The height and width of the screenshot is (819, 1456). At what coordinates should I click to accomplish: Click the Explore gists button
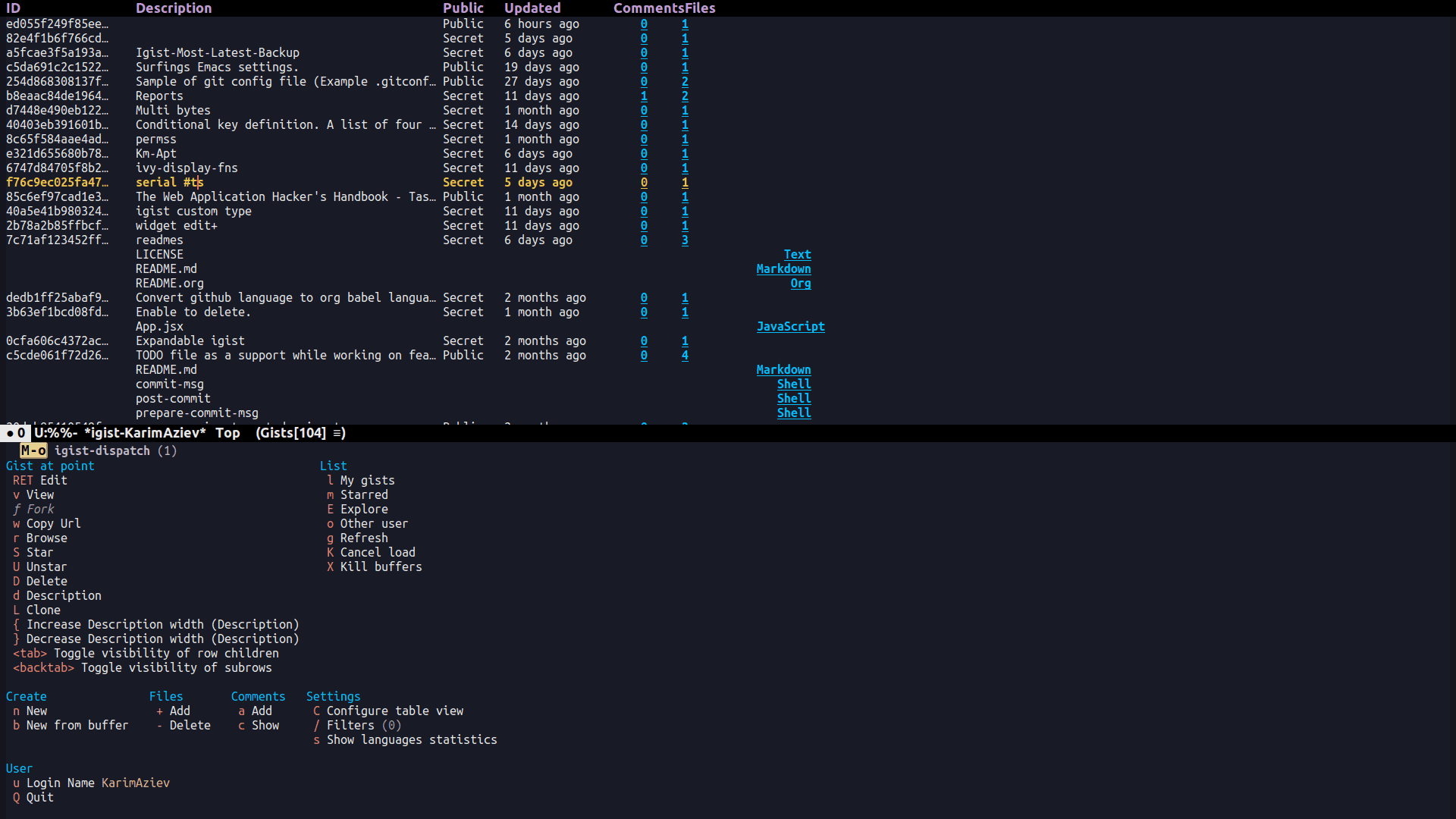pos(363,509)
